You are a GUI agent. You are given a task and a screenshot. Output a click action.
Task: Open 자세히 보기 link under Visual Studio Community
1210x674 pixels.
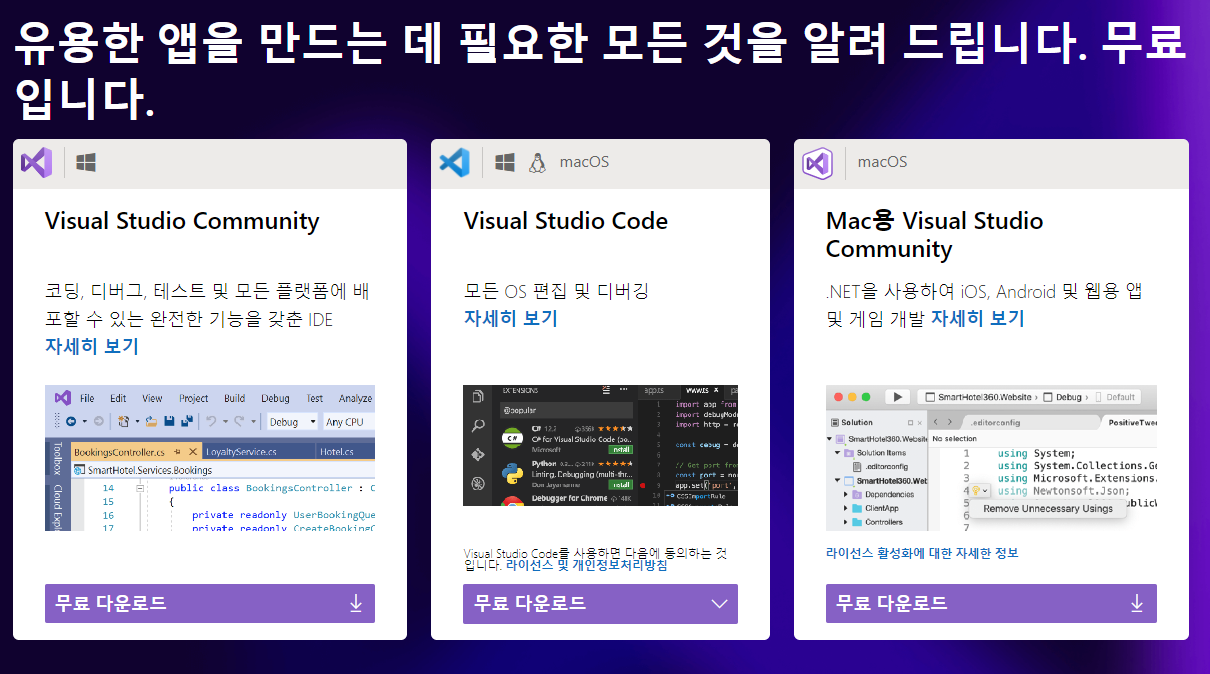92,346
